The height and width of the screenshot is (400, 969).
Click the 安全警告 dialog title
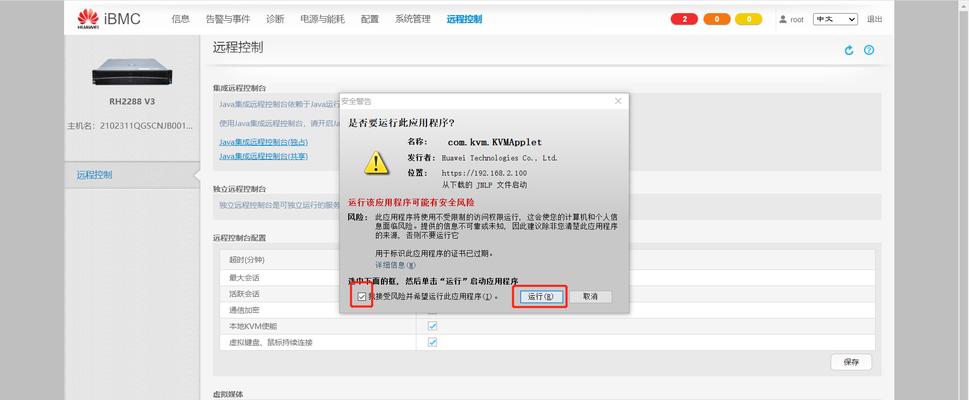[357, 101]
